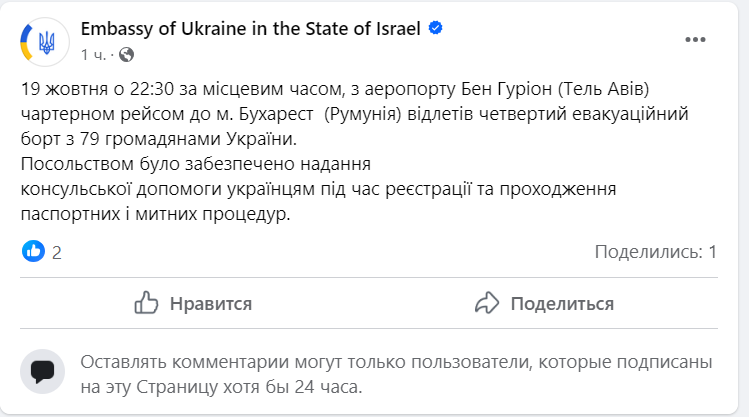The height and width of the screenshot is (417, 749).
Task: Open the post's "1 ч." timestamp link
Action: point(93,54)
